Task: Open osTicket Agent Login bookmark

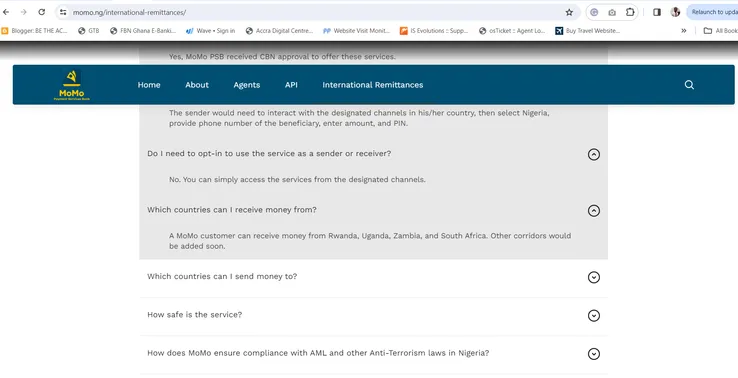Action: [x=512, y=31]
